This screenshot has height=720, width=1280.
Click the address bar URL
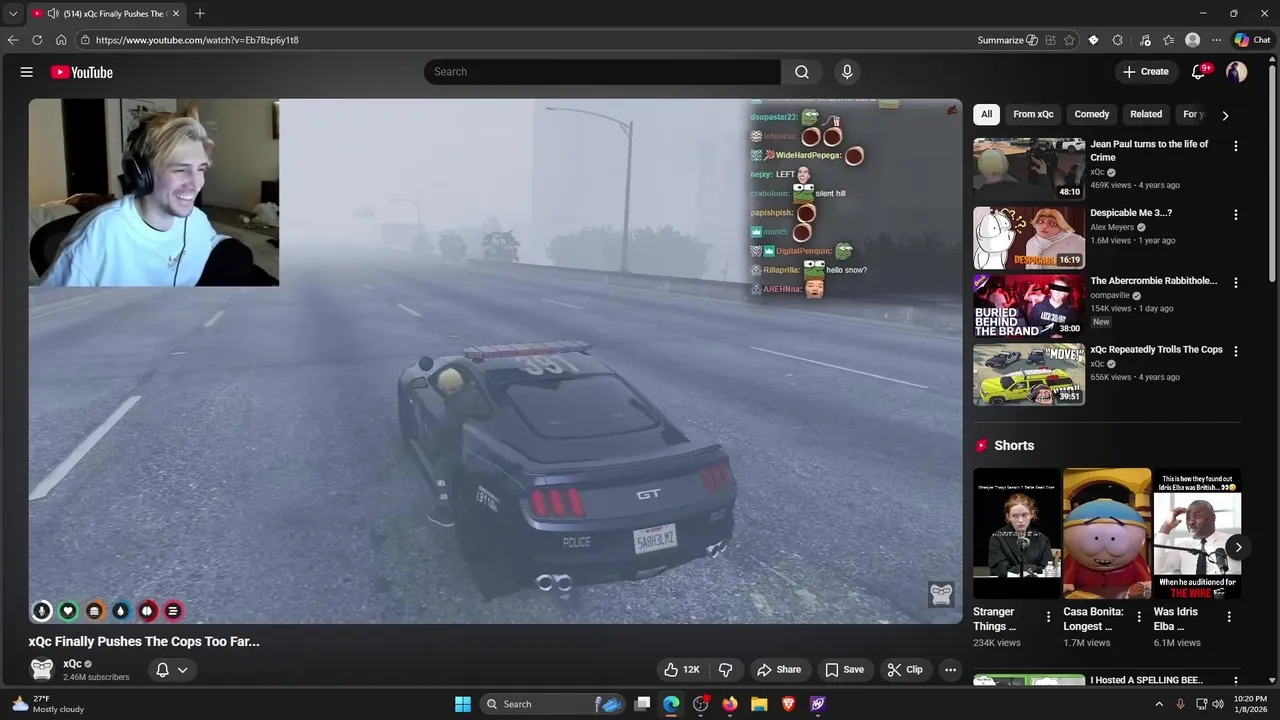pyautogui.click(x=197, y=40)
